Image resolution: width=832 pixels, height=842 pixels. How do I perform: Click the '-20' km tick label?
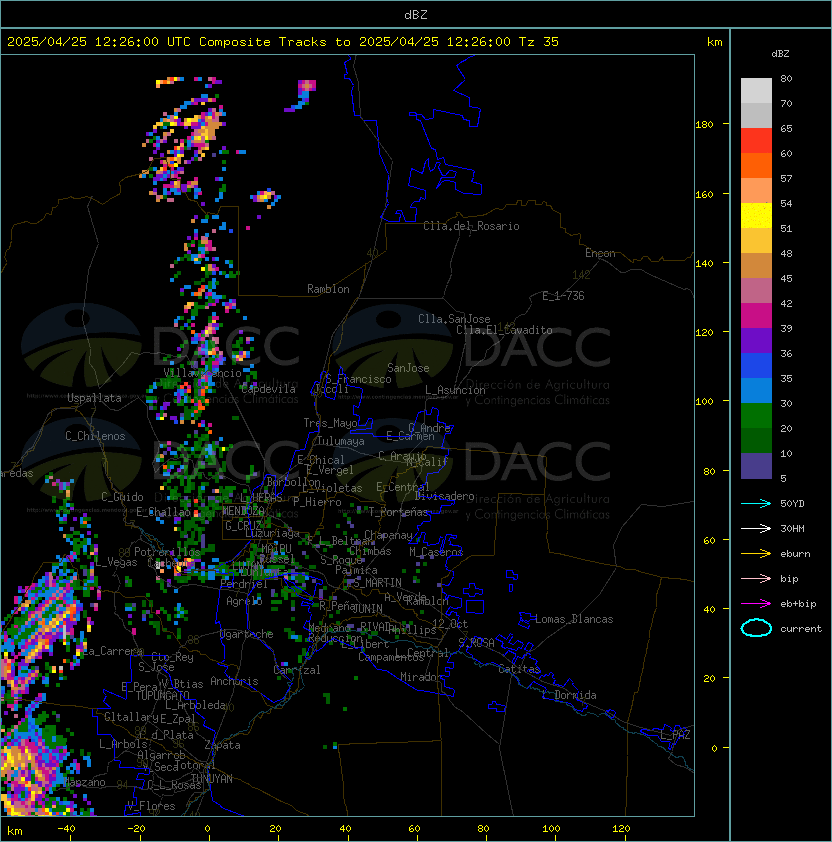pyautogui.click(x=136, y=829)
